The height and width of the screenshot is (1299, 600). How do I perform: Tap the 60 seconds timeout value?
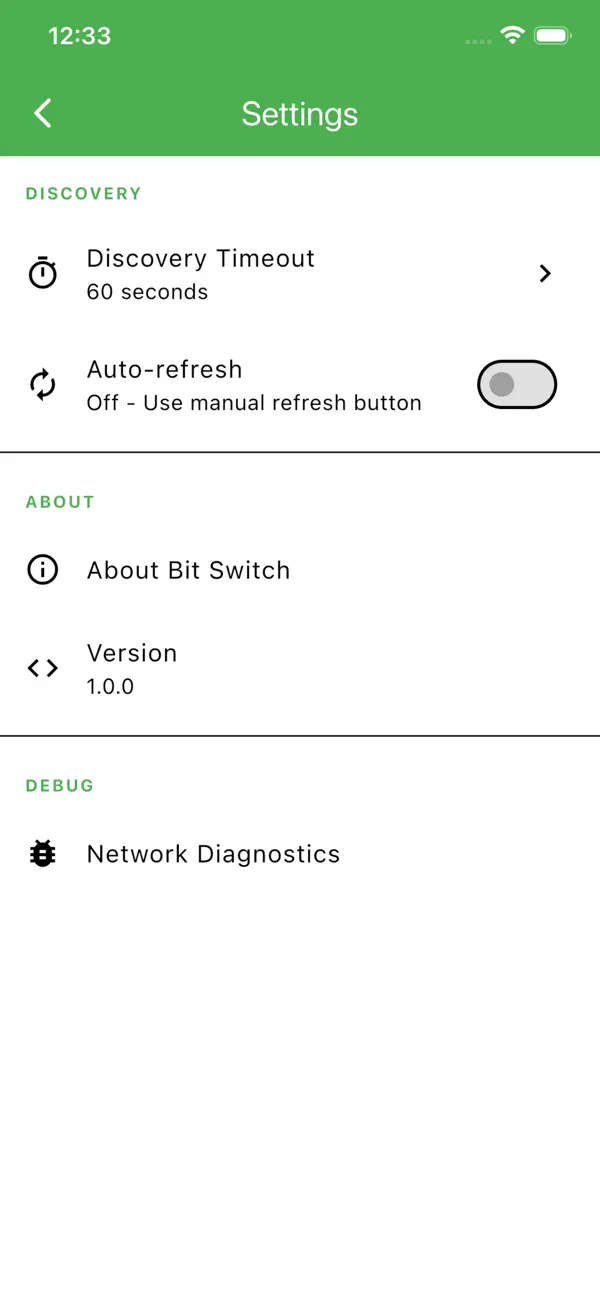[147, 292]
